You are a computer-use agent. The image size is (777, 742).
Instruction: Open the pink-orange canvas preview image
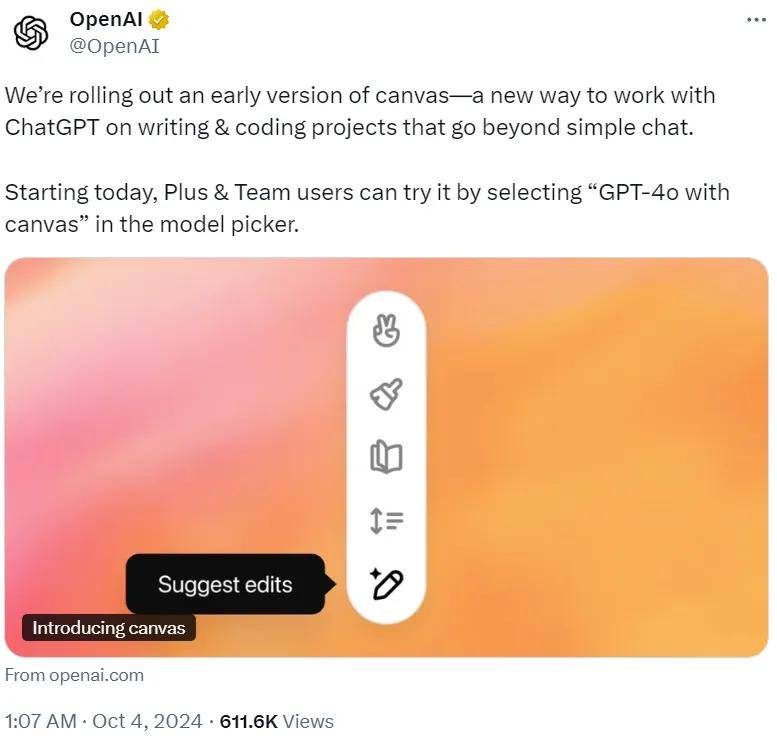(x=387, y=457)
